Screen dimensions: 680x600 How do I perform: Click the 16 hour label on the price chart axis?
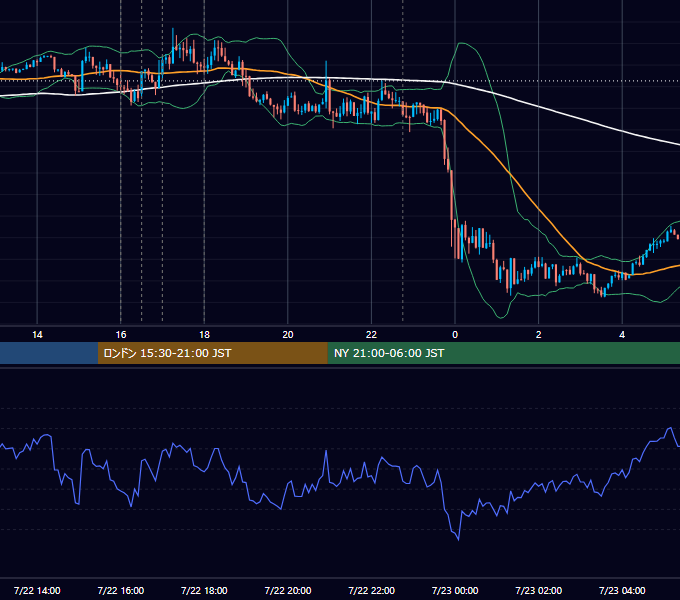pos(121,335)
